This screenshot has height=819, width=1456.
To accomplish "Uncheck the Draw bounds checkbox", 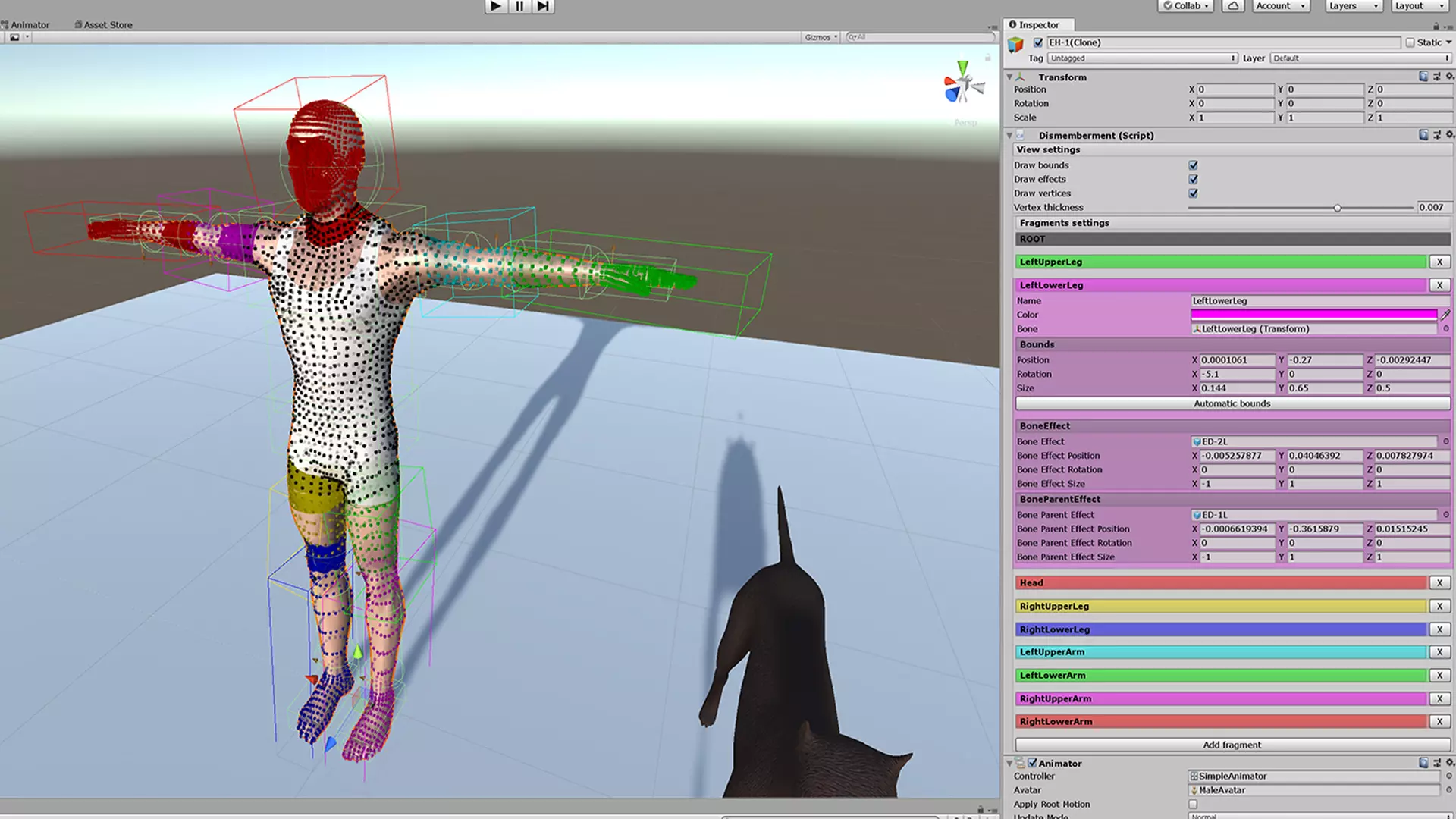I will click(x=1193, y=165).
